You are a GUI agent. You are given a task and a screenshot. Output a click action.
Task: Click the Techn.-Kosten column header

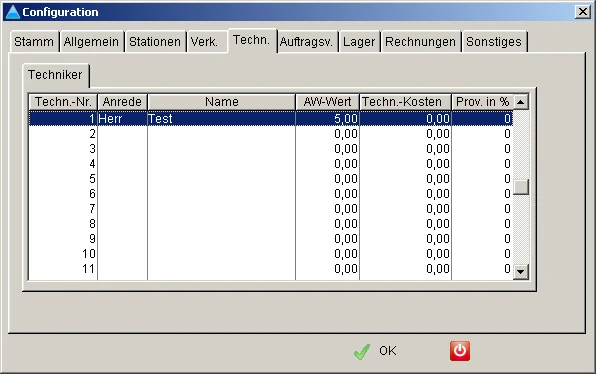tap(405, 102)
